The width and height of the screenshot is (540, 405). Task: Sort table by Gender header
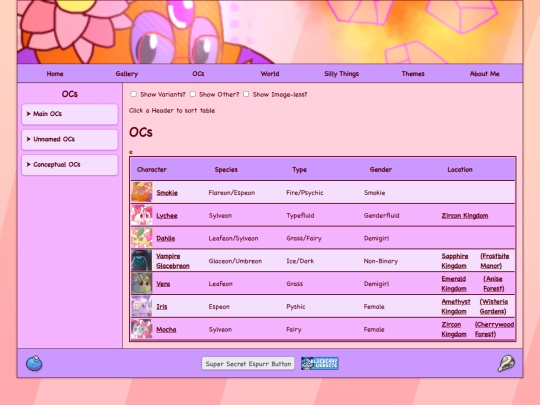pyautogui.click(x=381, y=169)
